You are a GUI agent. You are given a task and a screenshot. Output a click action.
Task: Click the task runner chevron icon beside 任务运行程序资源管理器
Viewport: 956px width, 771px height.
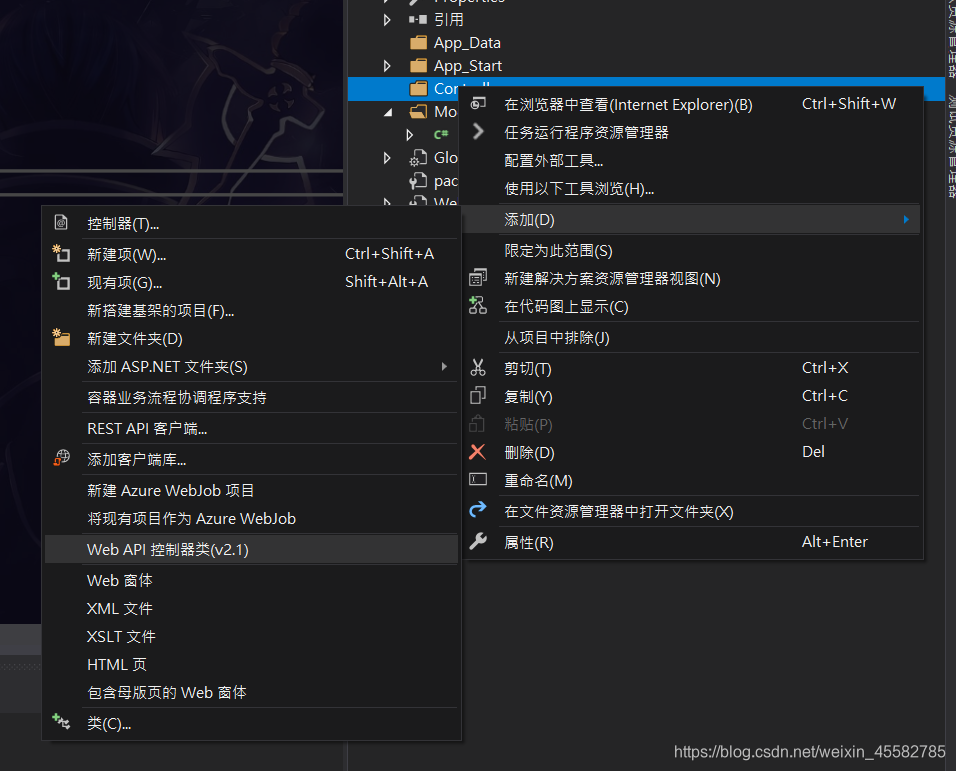[x=479, y=131]
